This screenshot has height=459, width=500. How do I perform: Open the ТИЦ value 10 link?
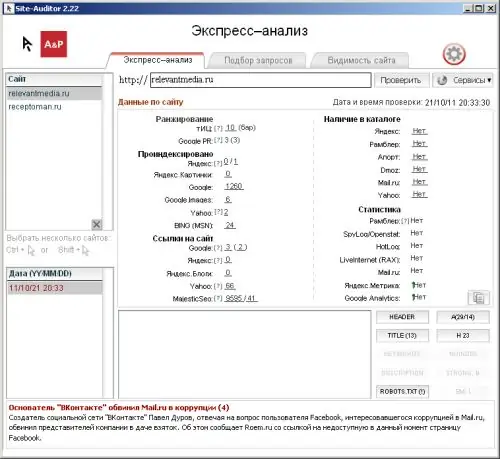point(230,128)
